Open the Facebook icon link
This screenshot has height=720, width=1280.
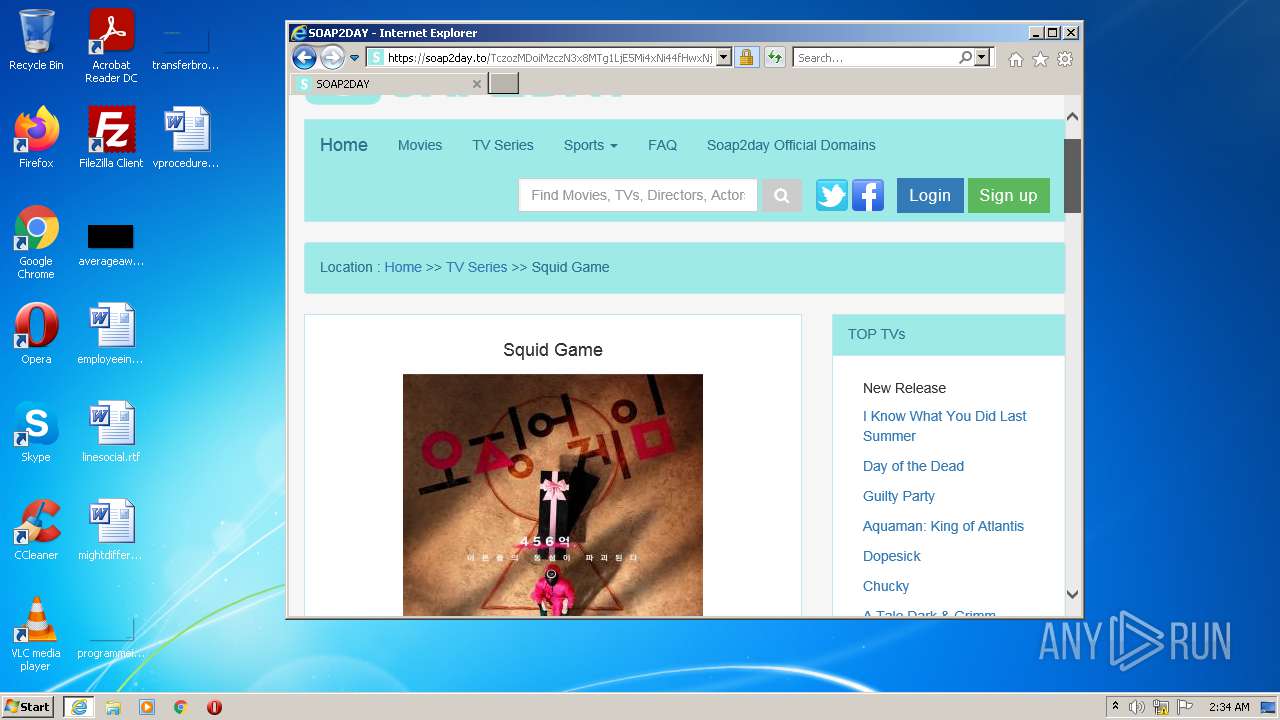(868, 195)
